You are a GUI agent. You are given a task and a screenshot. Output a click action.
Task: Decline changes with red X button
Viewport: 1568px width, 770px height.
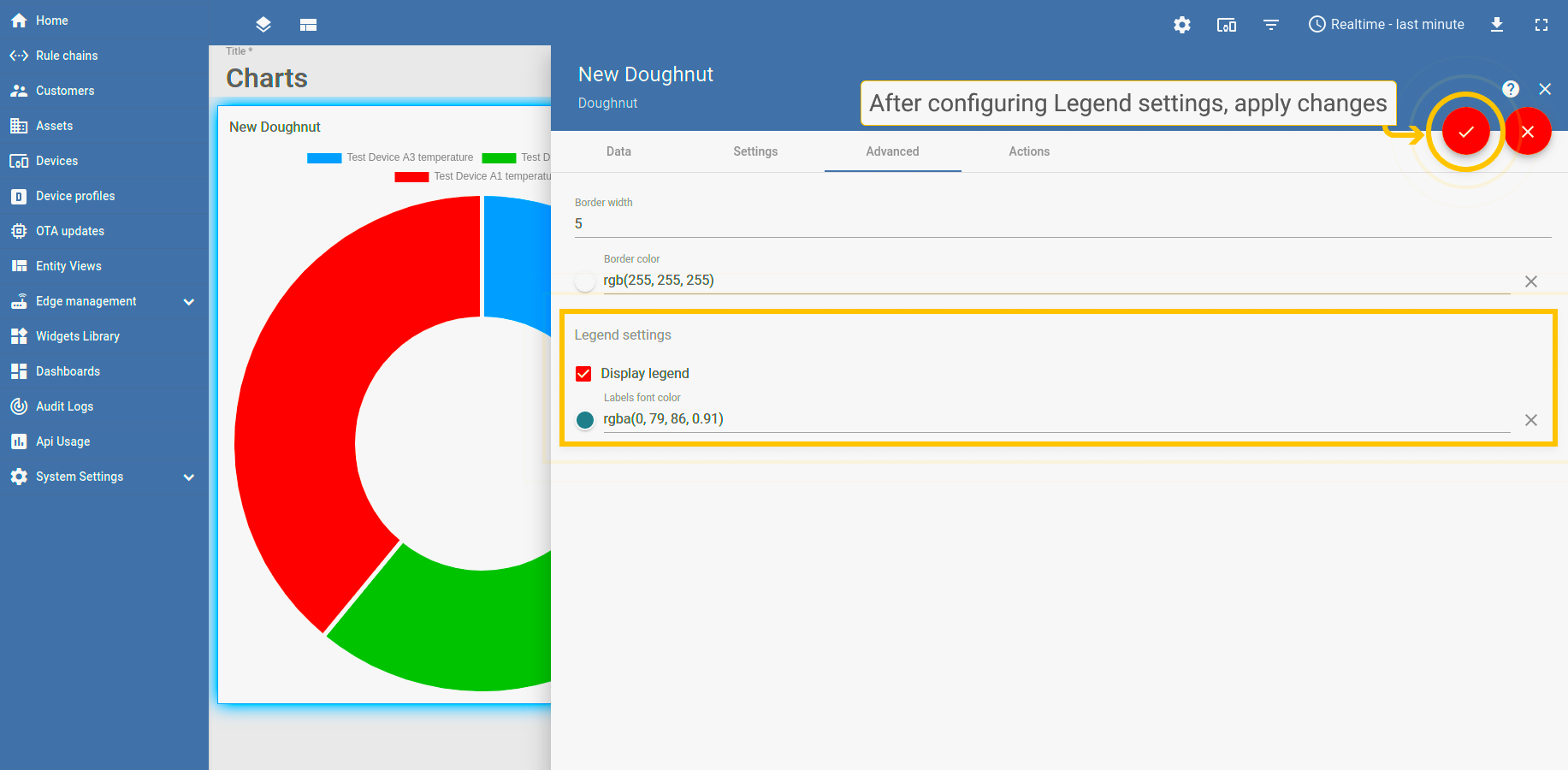pos(1528,132)
